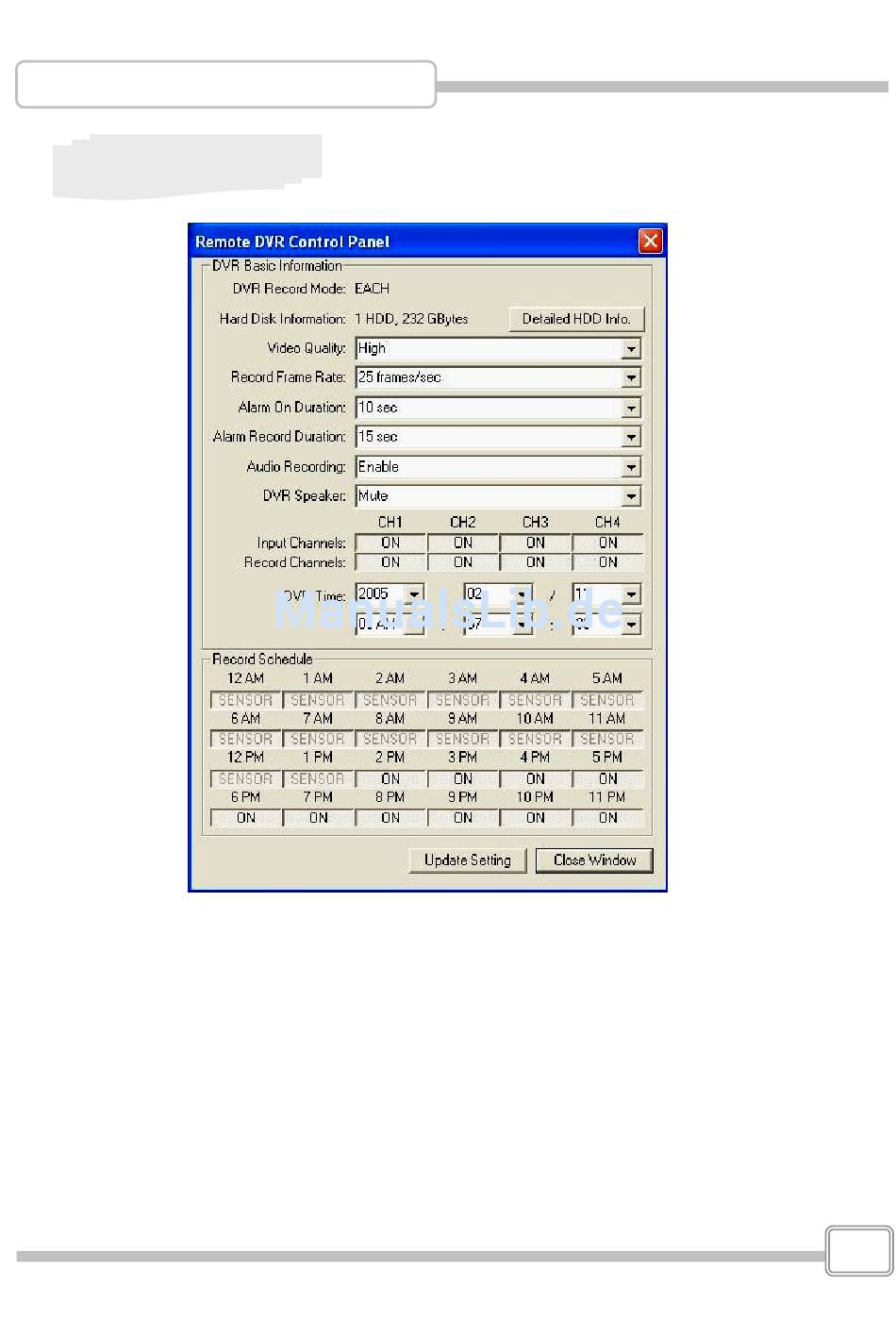Toggle the 2 AM schedule slot
Image resolution: width=896 pixels, height=1319 pixels.
390,700
